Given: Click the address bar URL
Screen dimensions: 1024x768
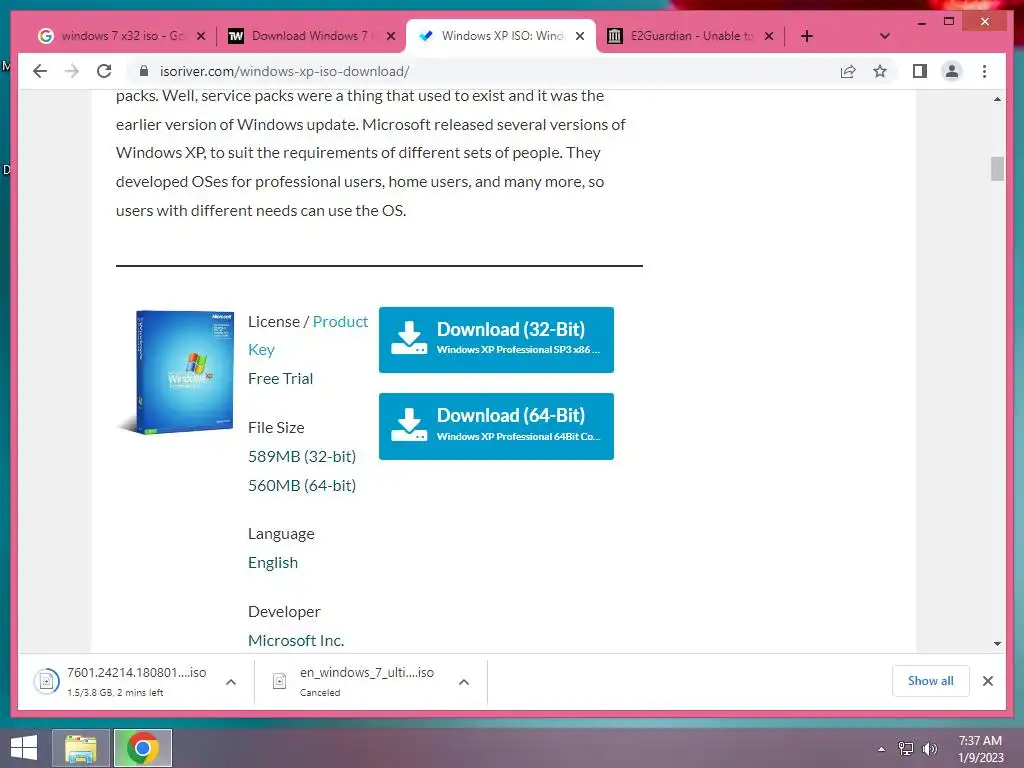Looking at the screenshot, I should pyautogui.click(x=284, y=71).
